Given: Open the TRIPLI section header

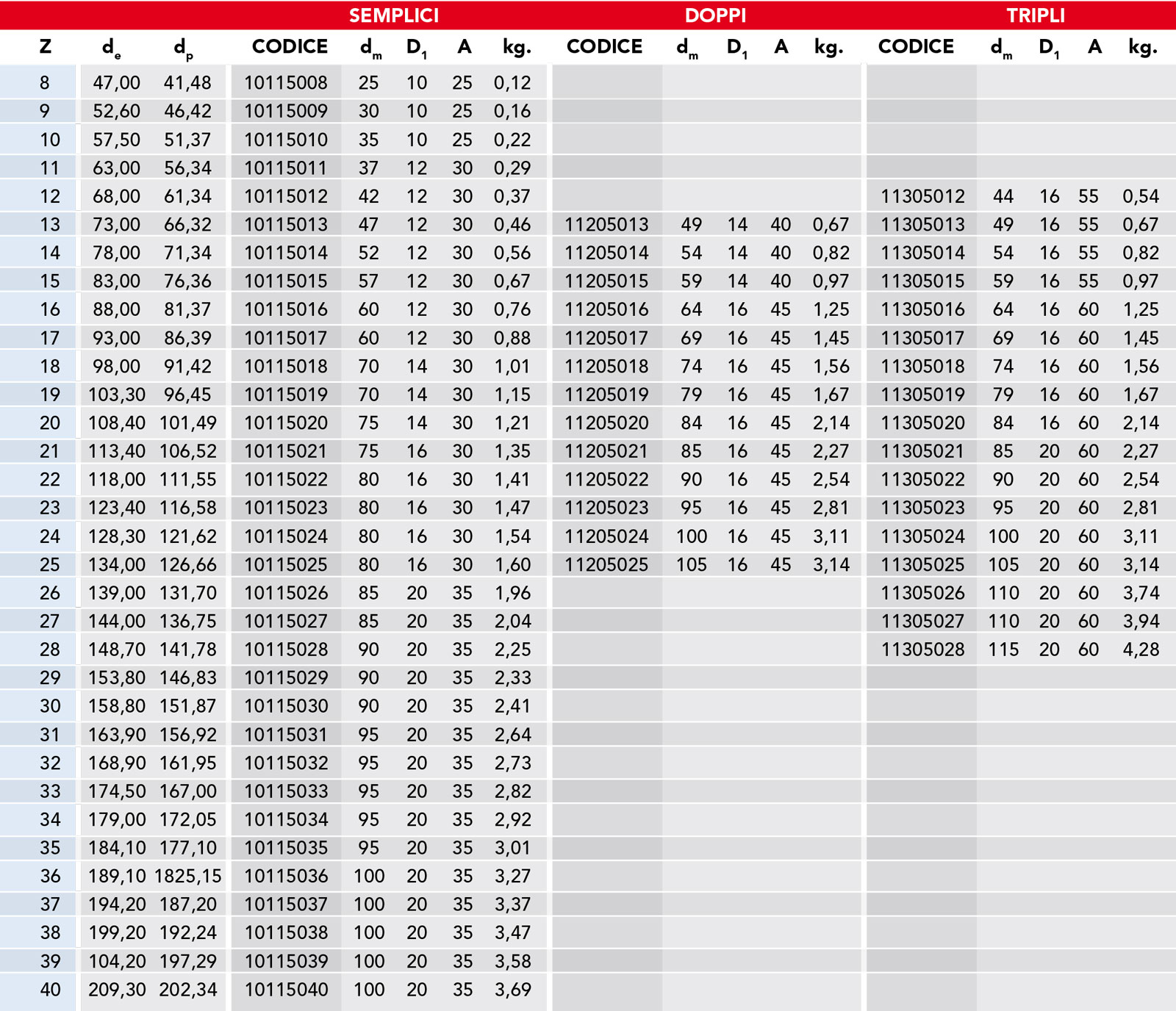Looking at the screenshot, I should click(1035, 15).
